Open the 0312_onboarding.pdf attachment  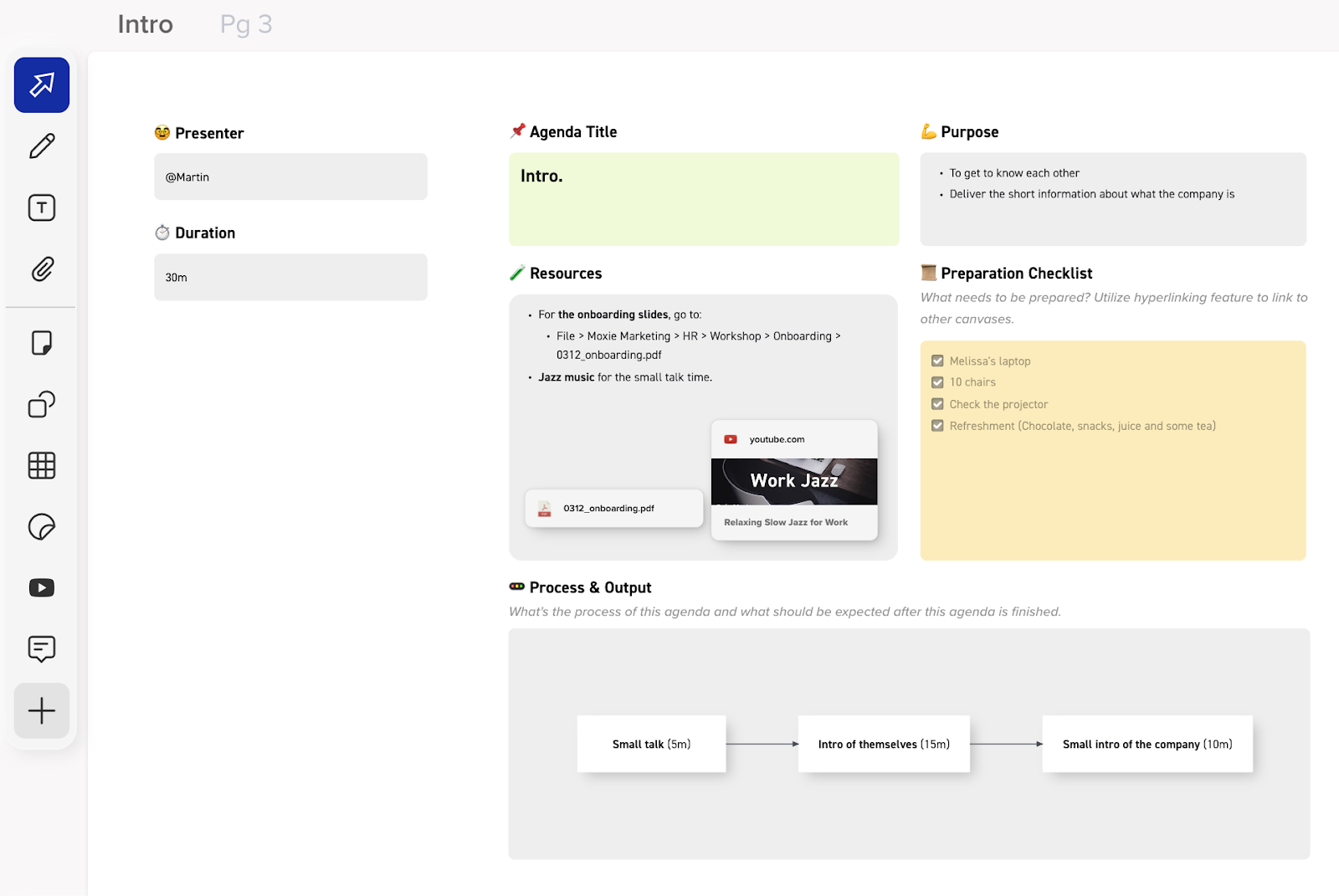click(x=613, y=509)
